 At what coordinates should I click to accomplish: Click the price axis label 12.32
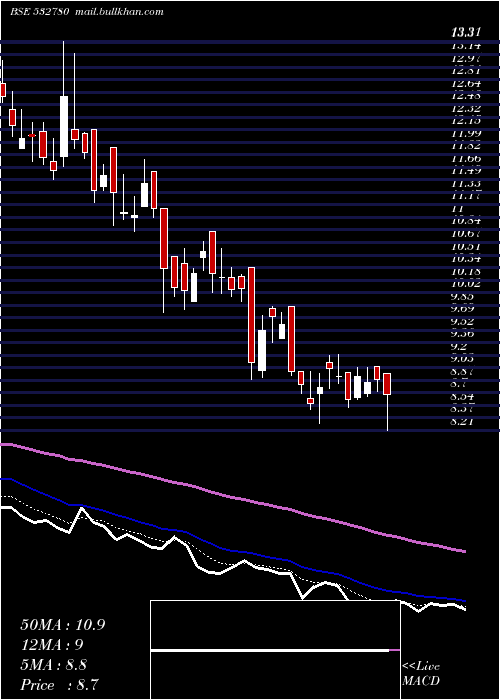(x=466, y=108)
